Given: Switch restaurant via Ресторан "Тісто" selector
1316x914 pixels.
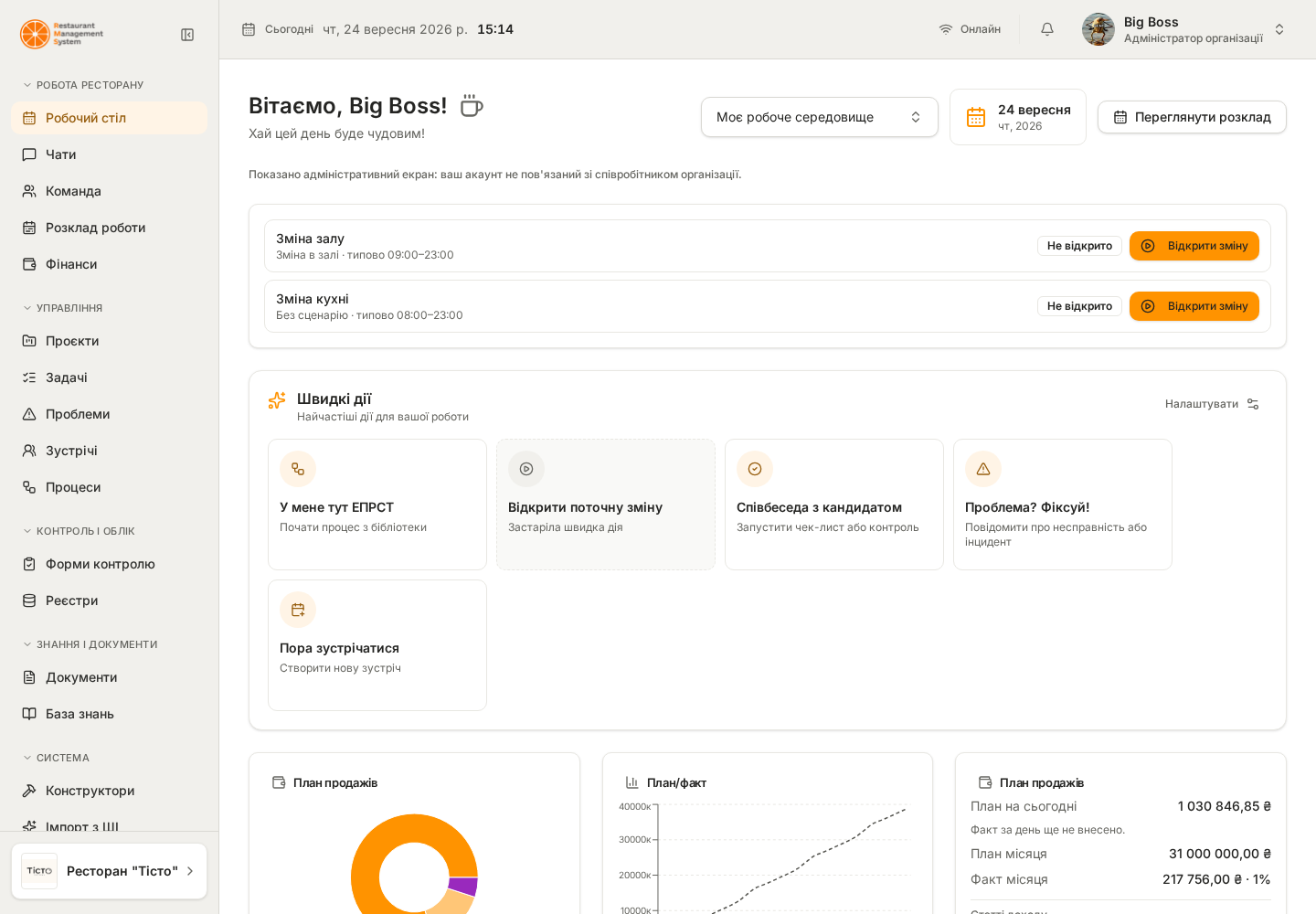Looking at the screenshot, I should [110, 871].
